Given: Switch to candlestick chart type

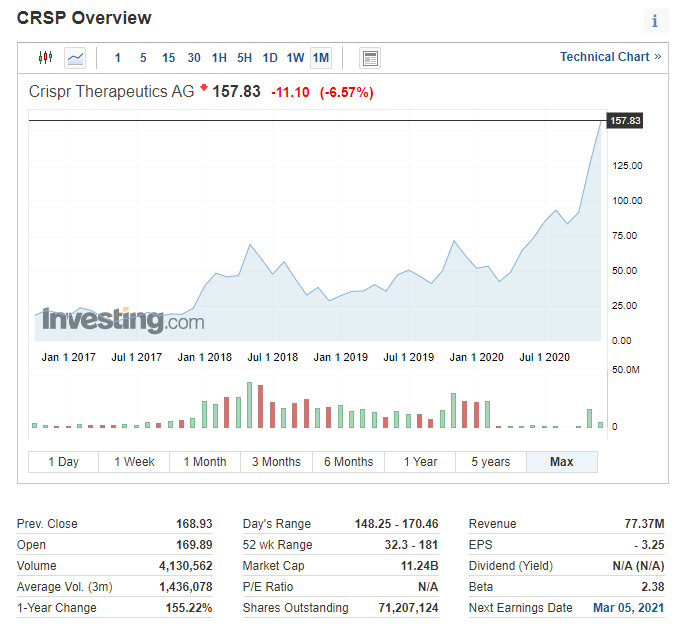Looking at the screenshot, I should click(x=45, y=57).
